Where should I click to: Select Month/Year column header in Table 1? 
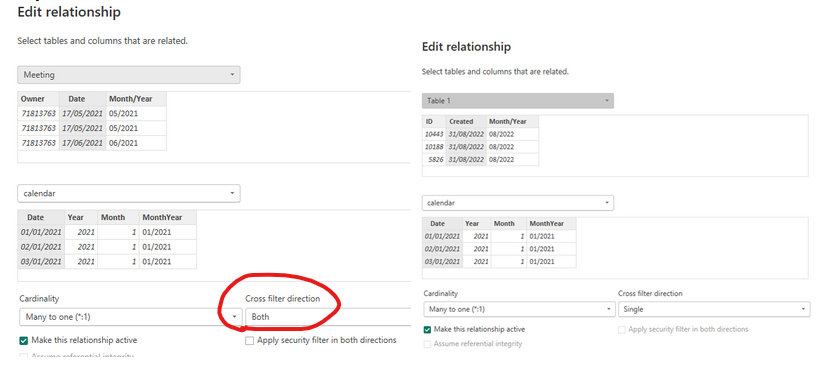[513, 121]
